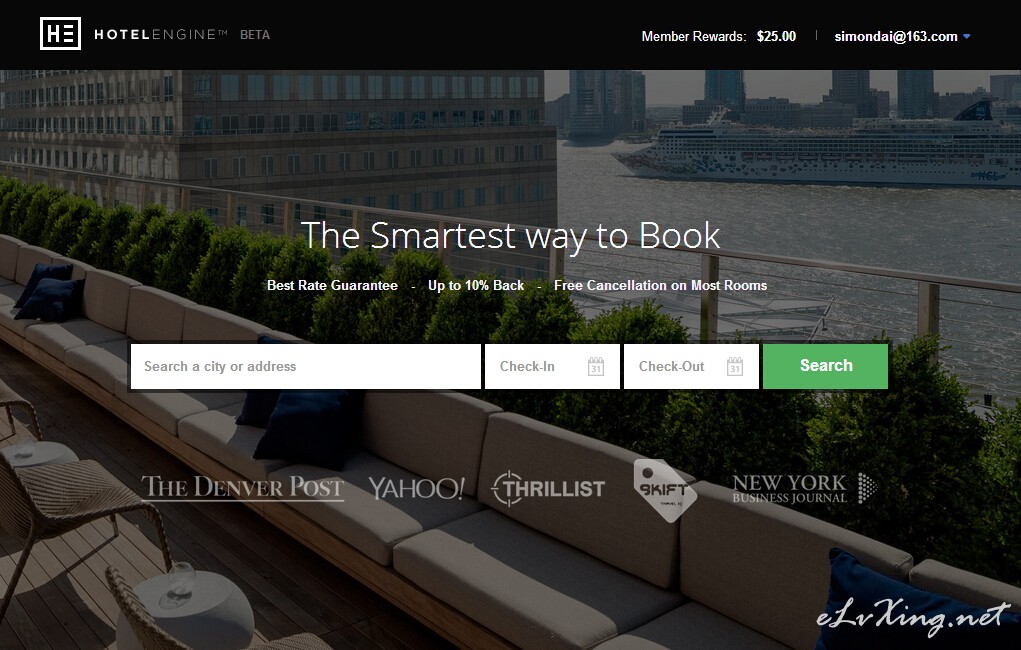The width and height of the screenshot is (1021, 650).
Task: Click the New York Business Journal logo
Action: pyautogui.click(x=804, y=488)
